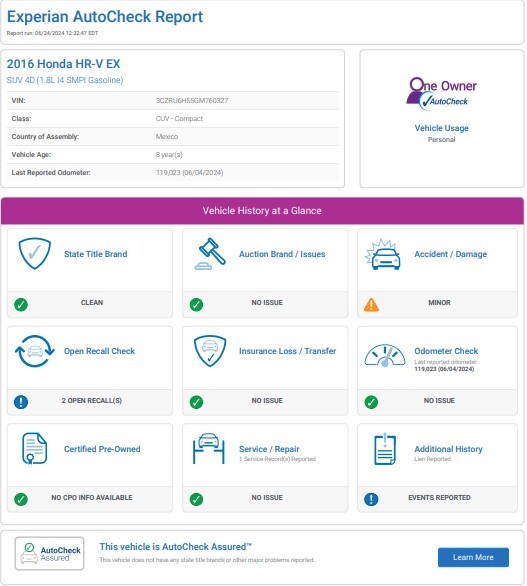
Task: Click the auction gavel icon
Action: pyautogui.click(x=210, y=254)
